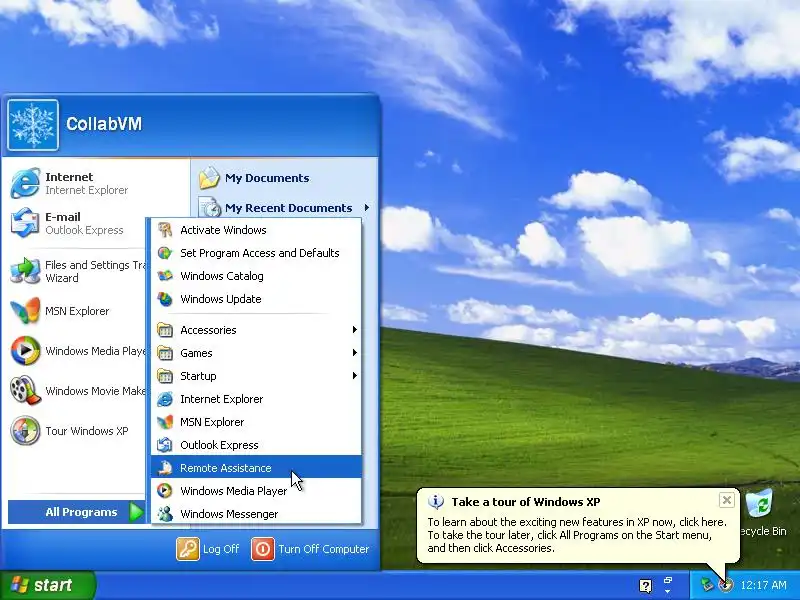The width and height of the screenshot is (800, 600).
Task: Click the Windows Messenger text entry
Action: click(x=229, y=514)
